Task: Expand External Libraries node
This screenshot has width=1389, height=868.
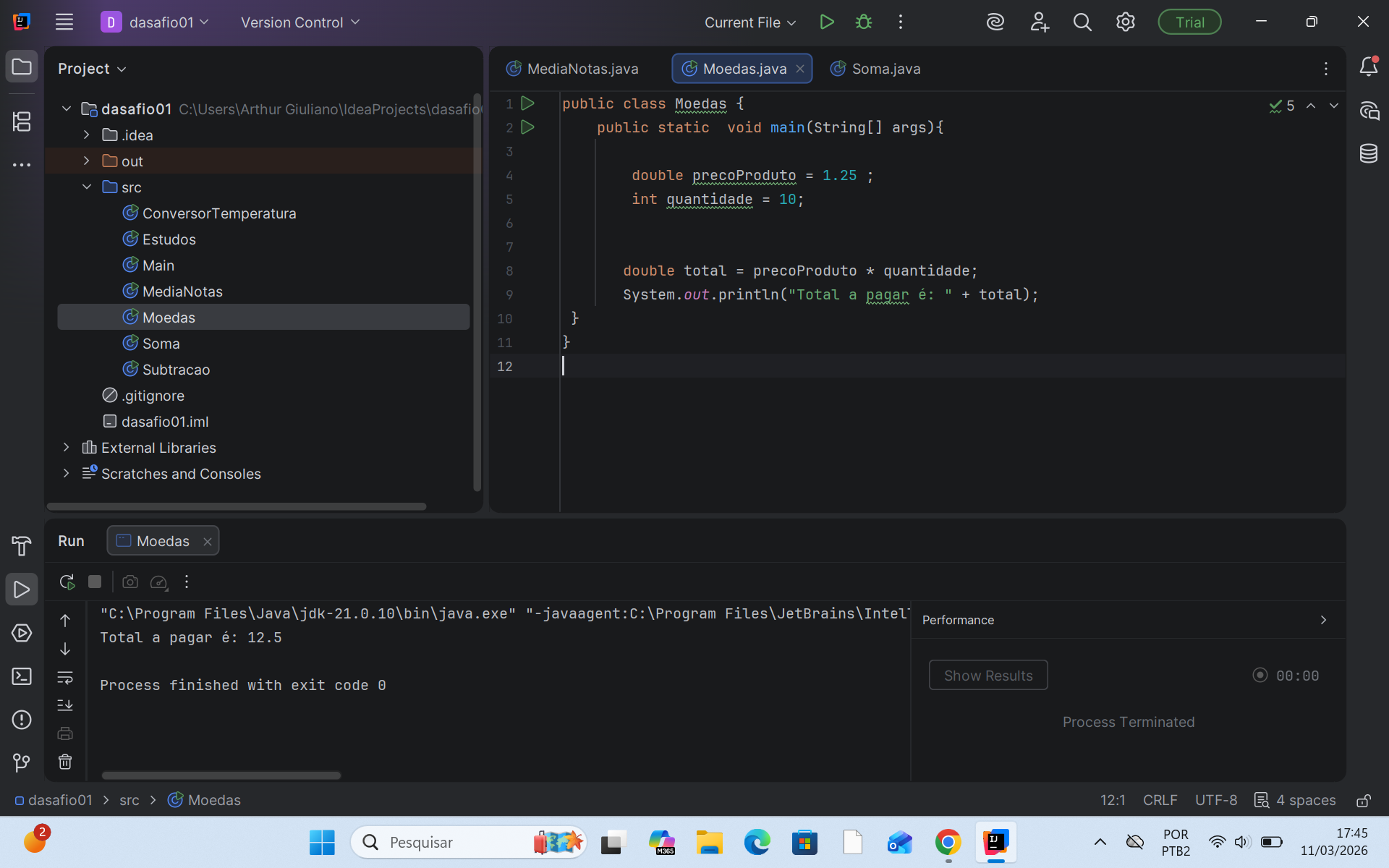Action: [x=67, y=447]
